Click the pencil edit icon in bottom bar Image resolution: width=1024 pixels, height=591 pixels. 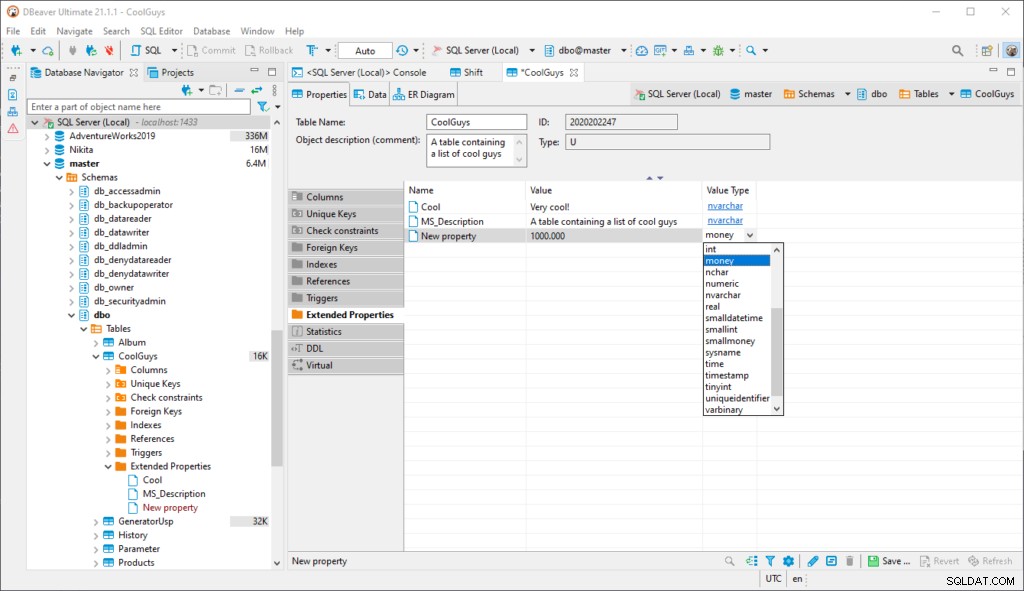812,561
